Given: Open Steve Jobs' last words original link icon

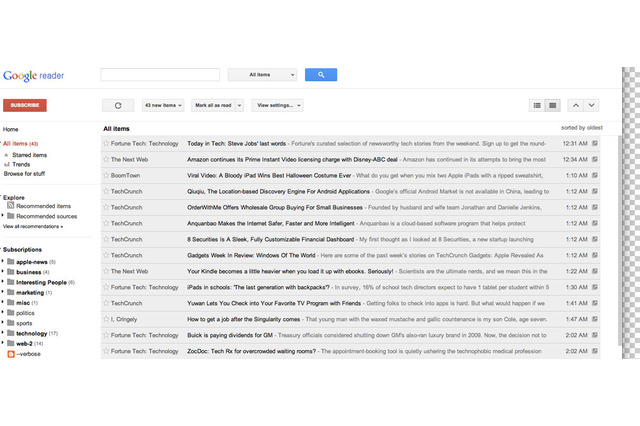Looking at the screenshot, I should (595, 143).
